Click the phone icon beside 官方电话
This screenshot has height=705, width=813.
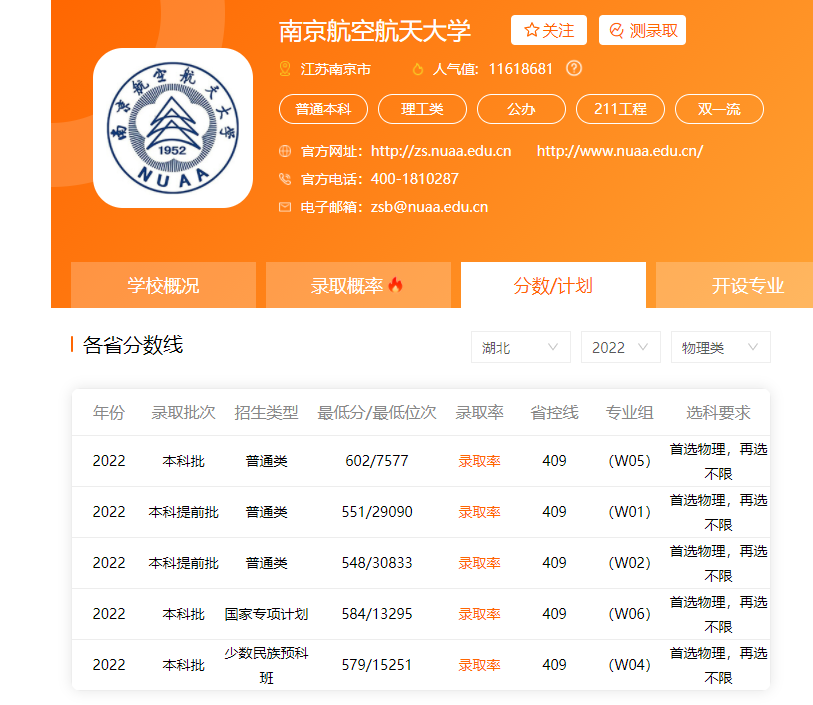(x=285, y=179)
